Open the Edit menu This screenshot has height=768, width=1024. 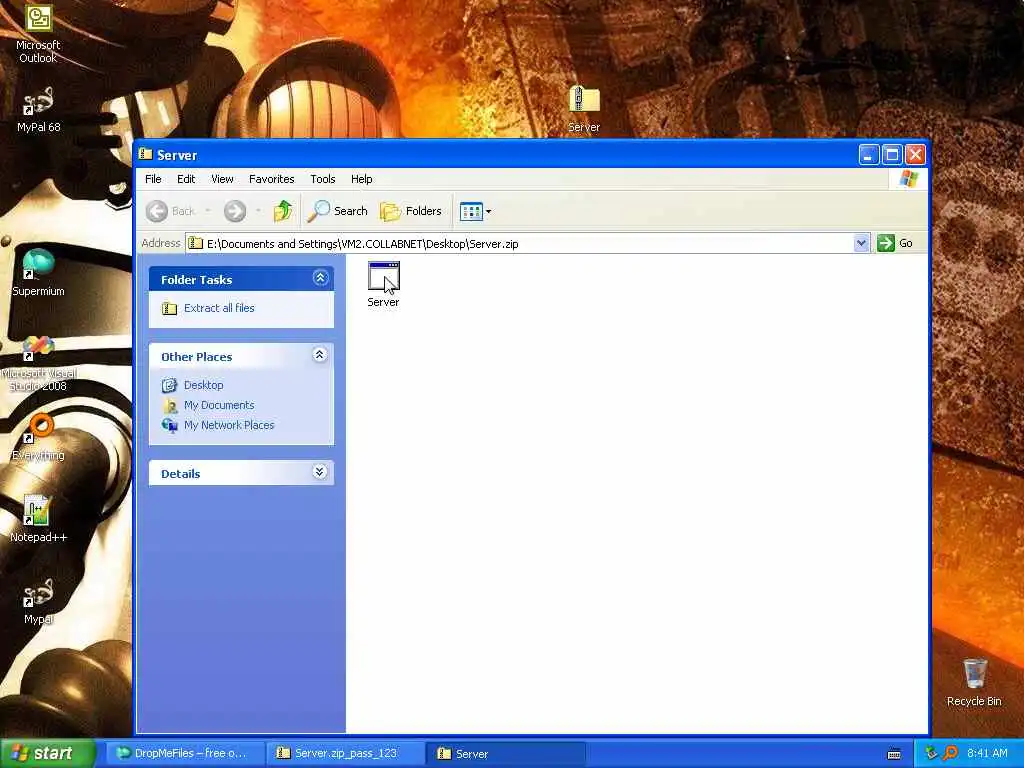click(x=186, y=179)
